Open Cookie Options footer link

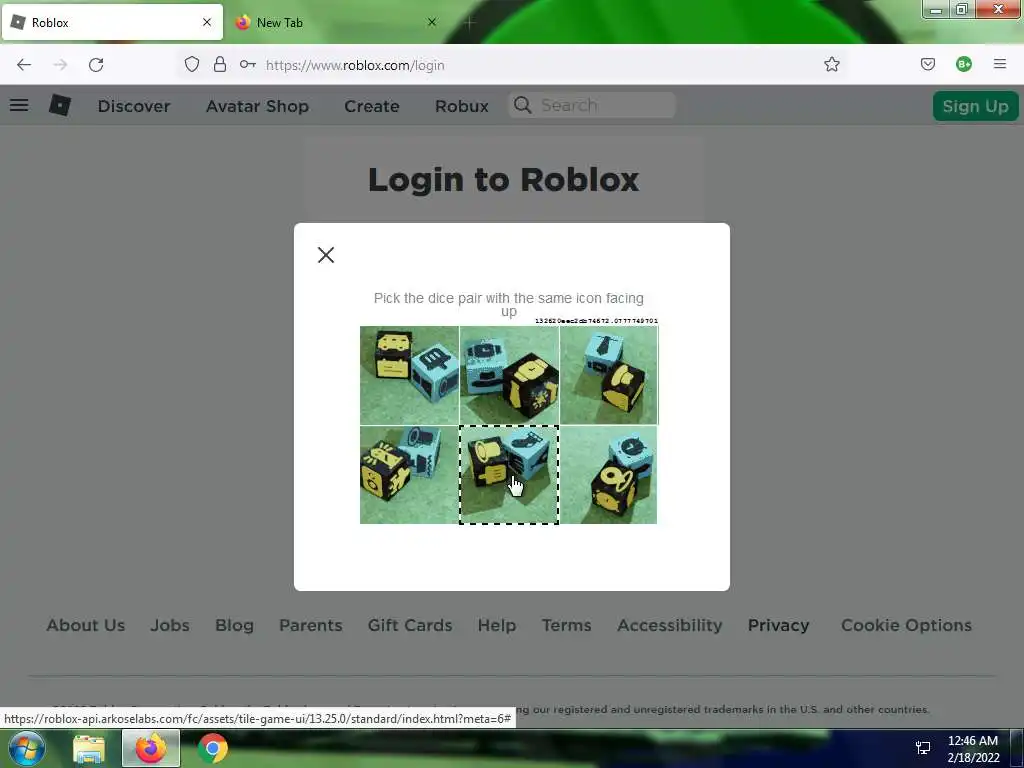point(906,626)
